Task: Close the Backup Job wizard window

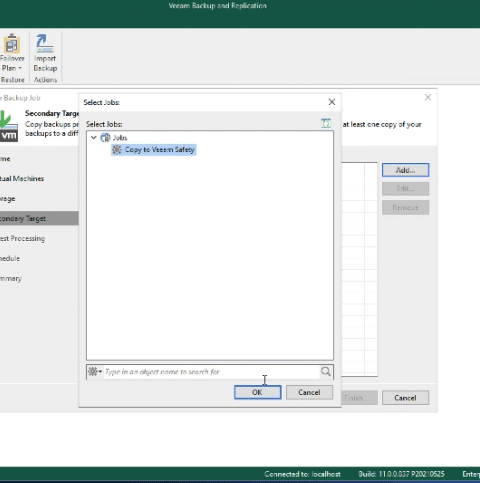Action: [428, 97]
